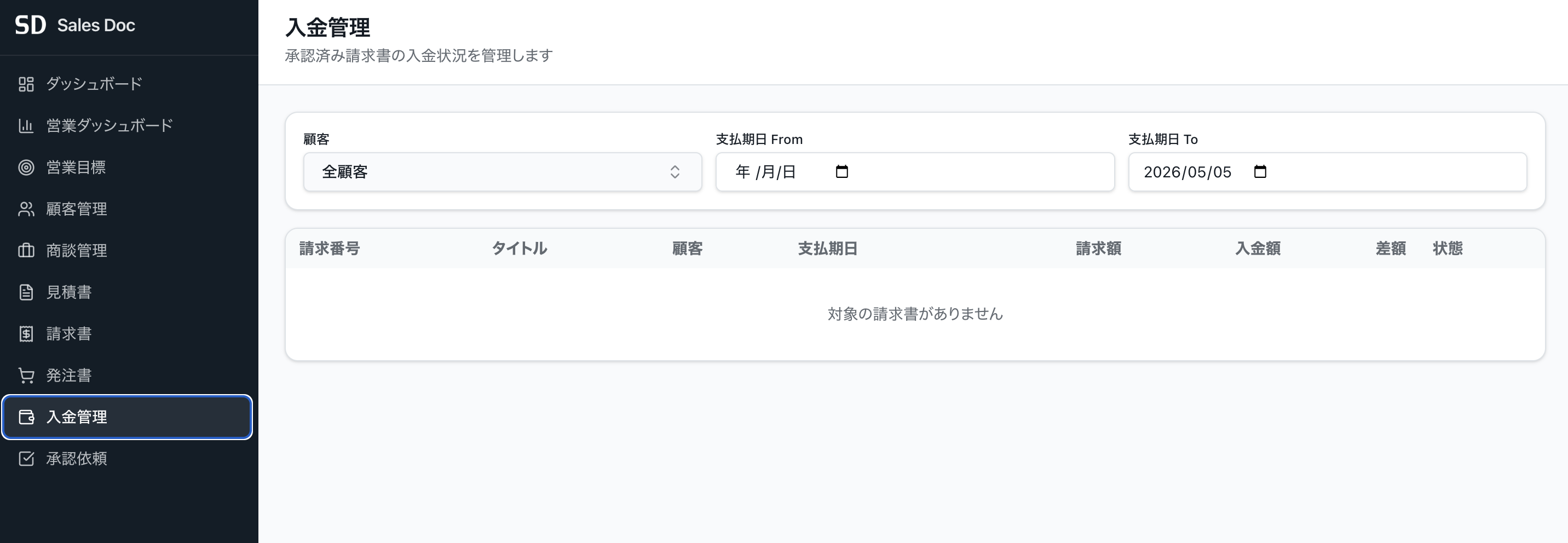The height and width of the screenshot is (543, 1568).
Task: Click the 承認依頼 checkbox icon
Action: [x=26, y=458]
